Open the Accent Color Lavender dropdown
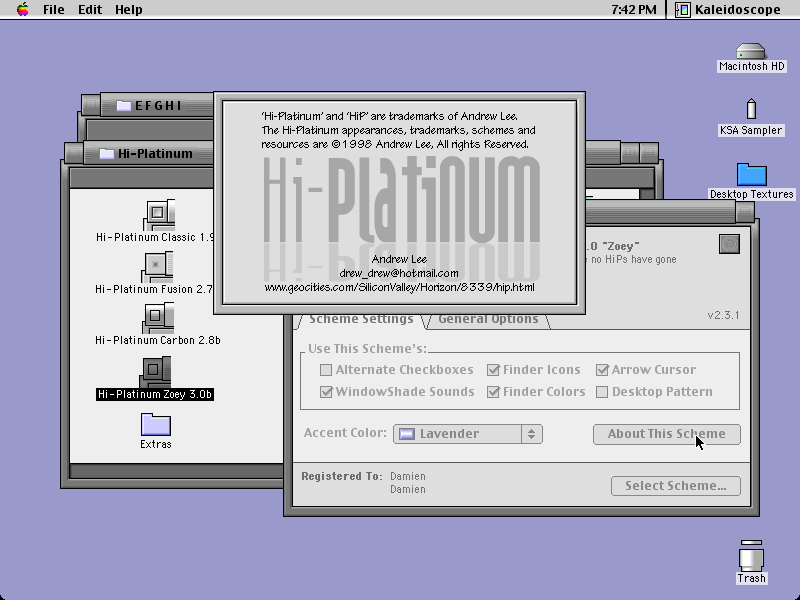The image size is (800, 600). [x=467, y=434]
